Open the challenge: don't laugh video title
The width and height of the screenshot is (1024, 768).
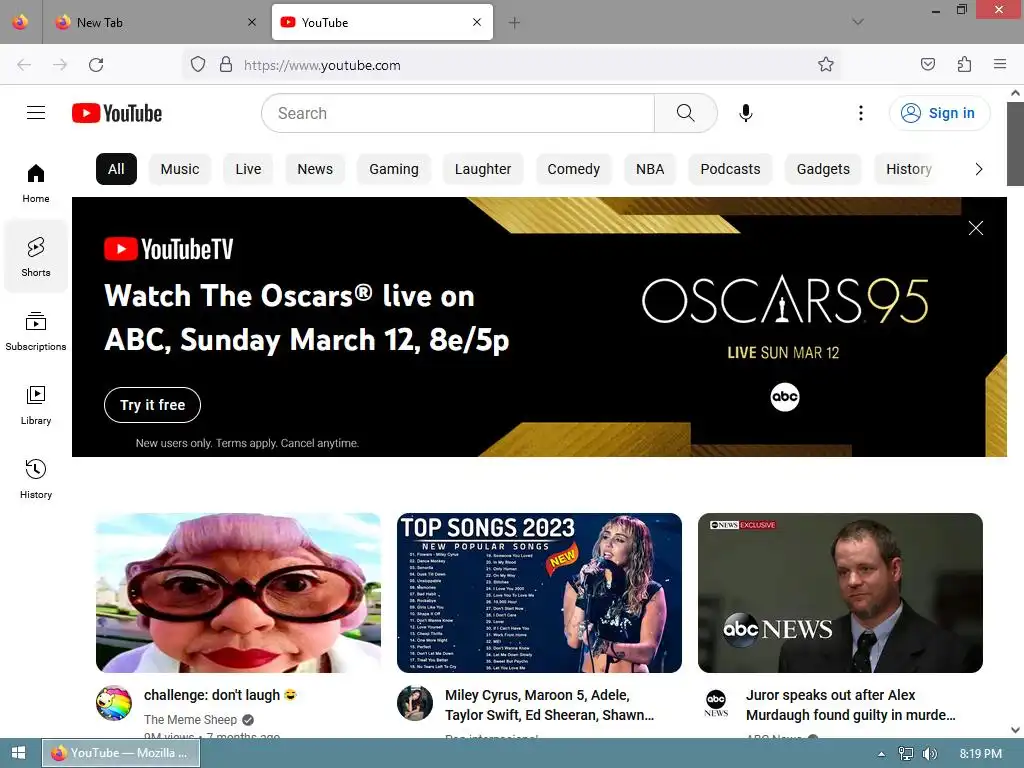click(x=220, y=695)
